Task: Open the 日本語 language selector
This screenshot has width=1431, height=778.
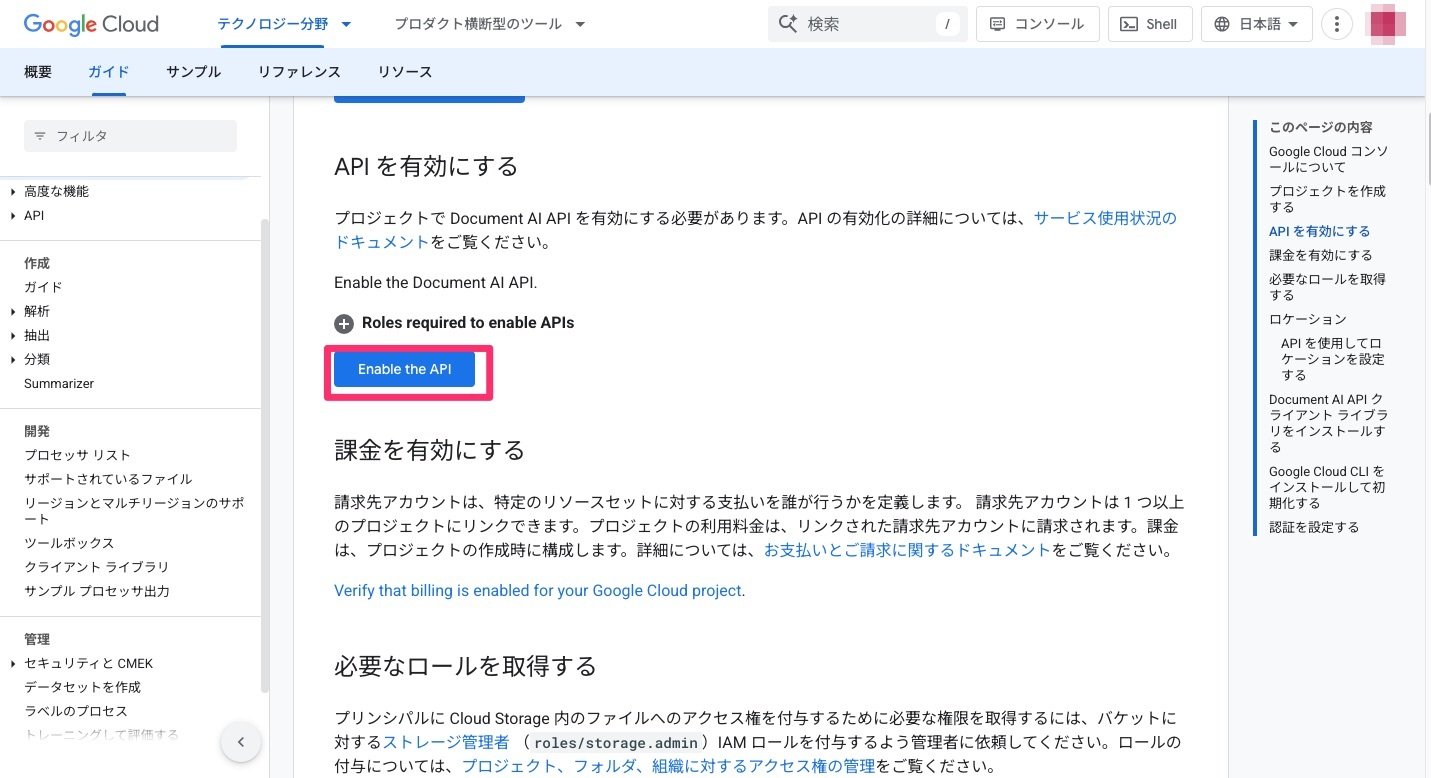Action: pos(1256,23)
